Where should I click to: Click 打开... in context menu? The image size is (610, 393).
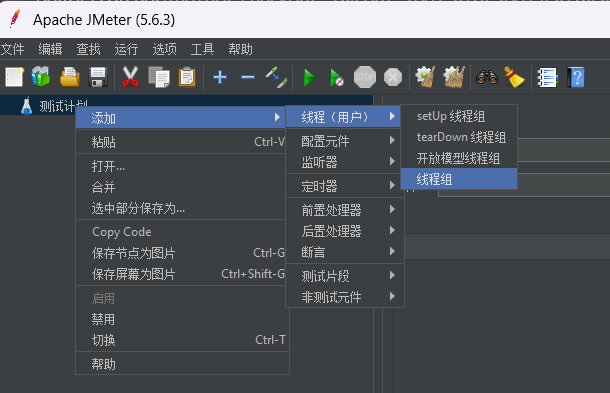pyautogui.click(x=181, y=166)
